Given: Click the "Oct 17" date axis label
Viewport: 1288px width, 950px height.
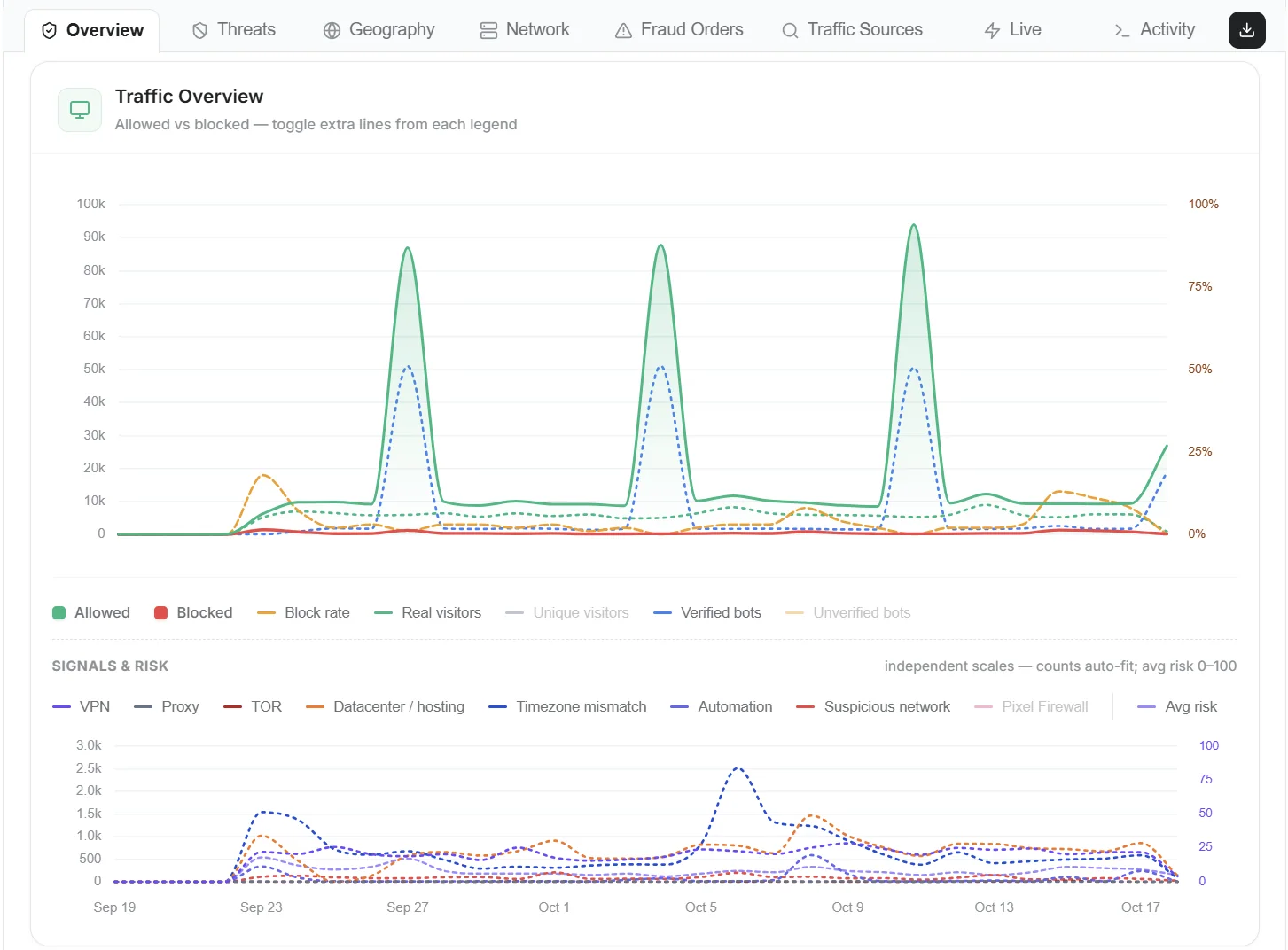Looking at the screenshot, I should [1141, 907].
